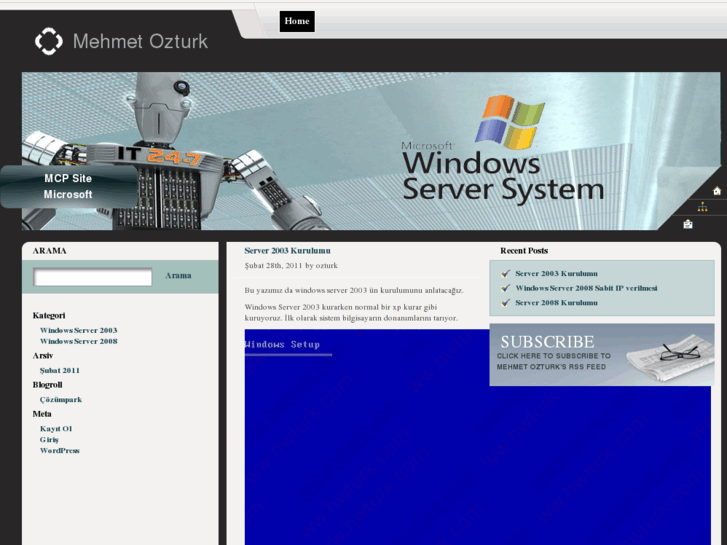Viewport: 727px width, 545px height.
Task: Open the WordPress meta link
Action: (60, 450)
